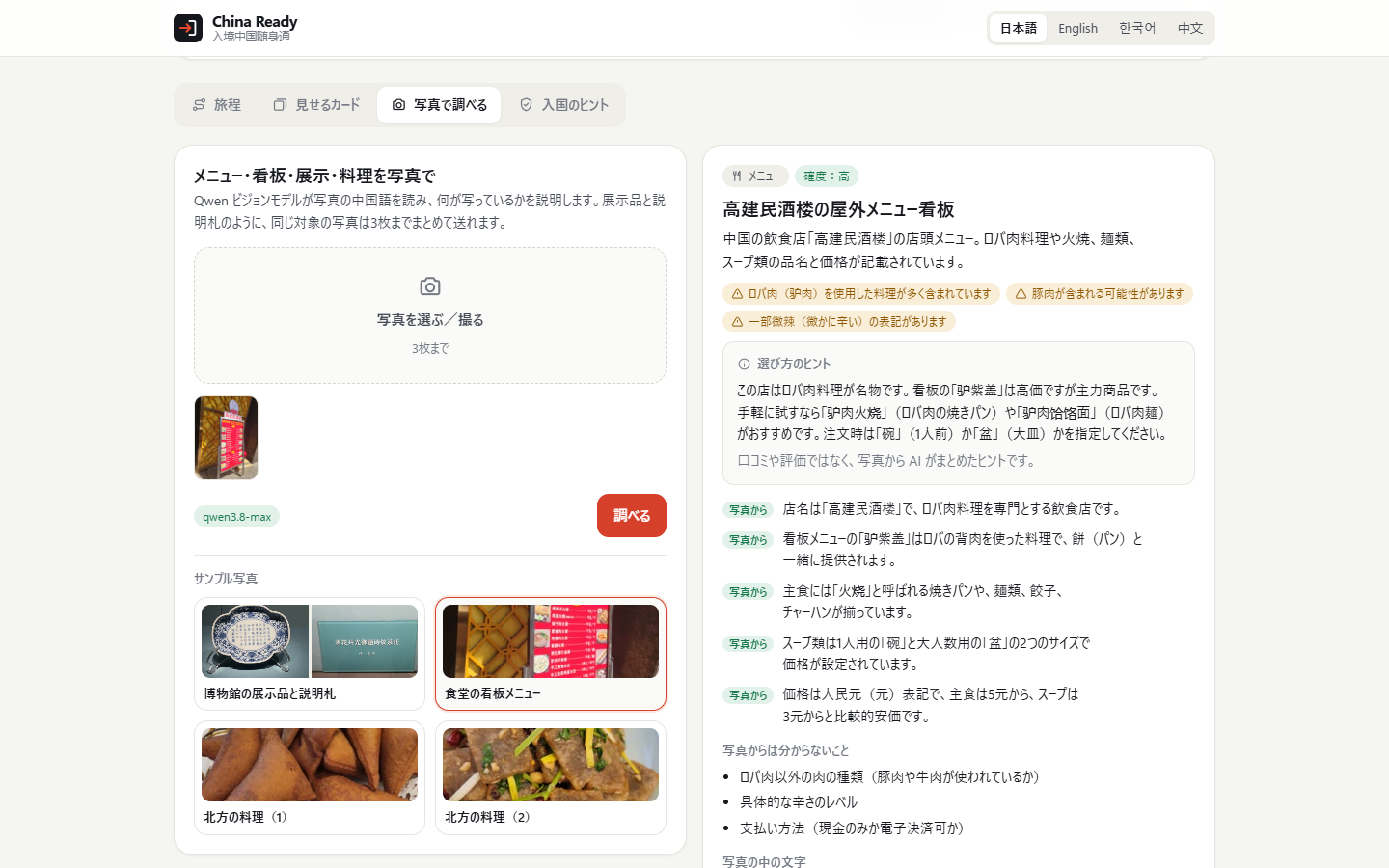Click the 写真からは分からないこと heading
This screenshot has height=868, width=1389.
[786, 750]
